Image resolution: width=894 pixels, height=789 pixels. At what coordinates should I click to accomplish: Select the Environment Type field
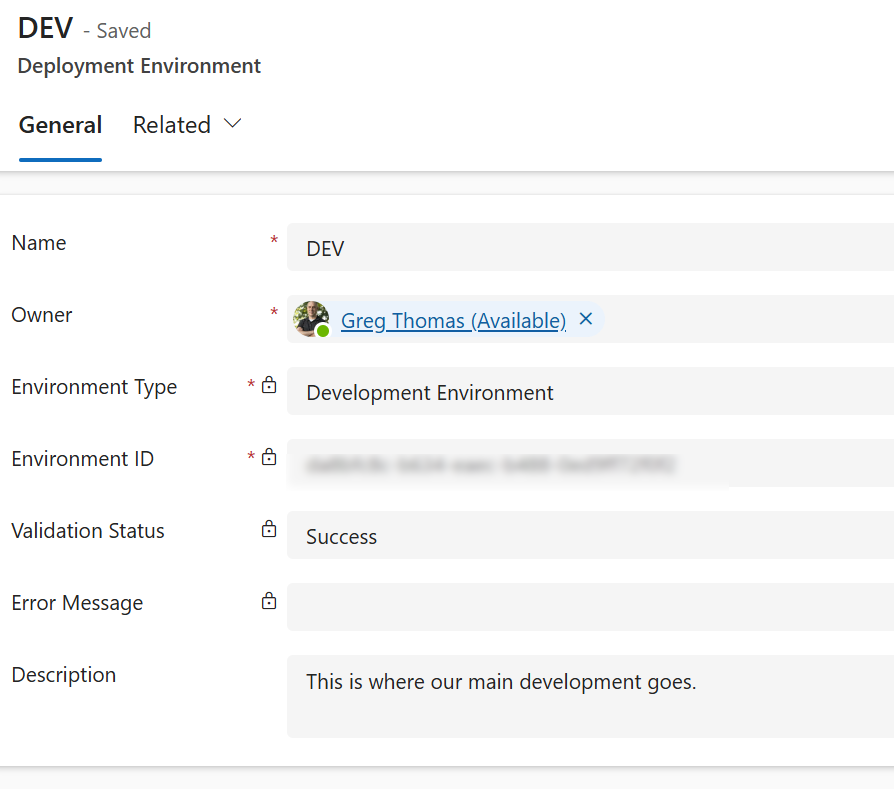[x=590, y=392]
